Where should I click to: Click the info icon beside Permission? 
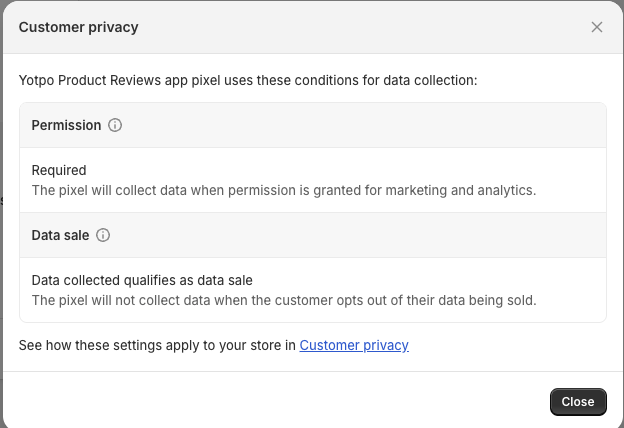point(115,125)
